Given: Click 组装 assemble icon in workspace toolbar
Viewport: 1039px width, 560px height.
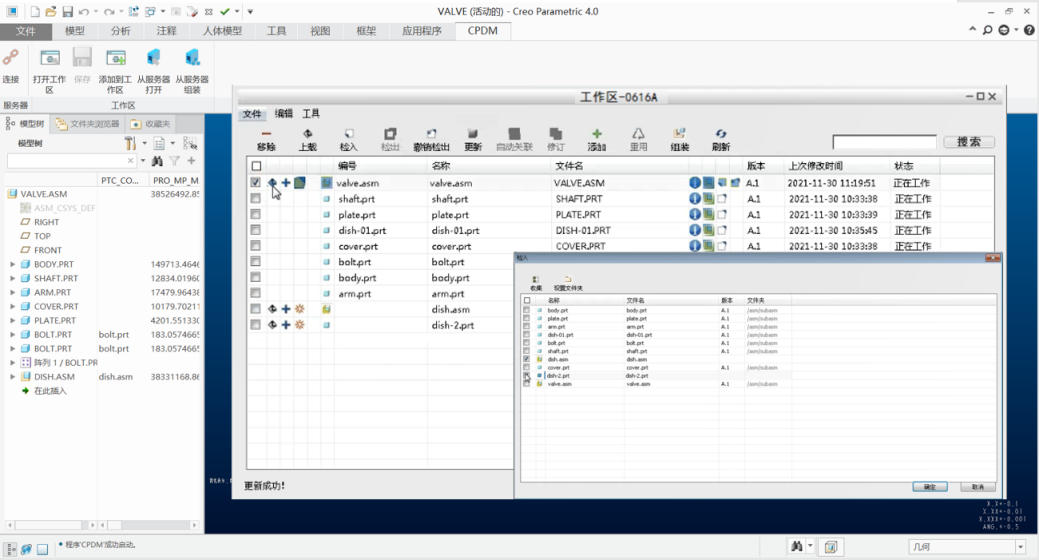Looking at the screenshot, I should point(679,134).
